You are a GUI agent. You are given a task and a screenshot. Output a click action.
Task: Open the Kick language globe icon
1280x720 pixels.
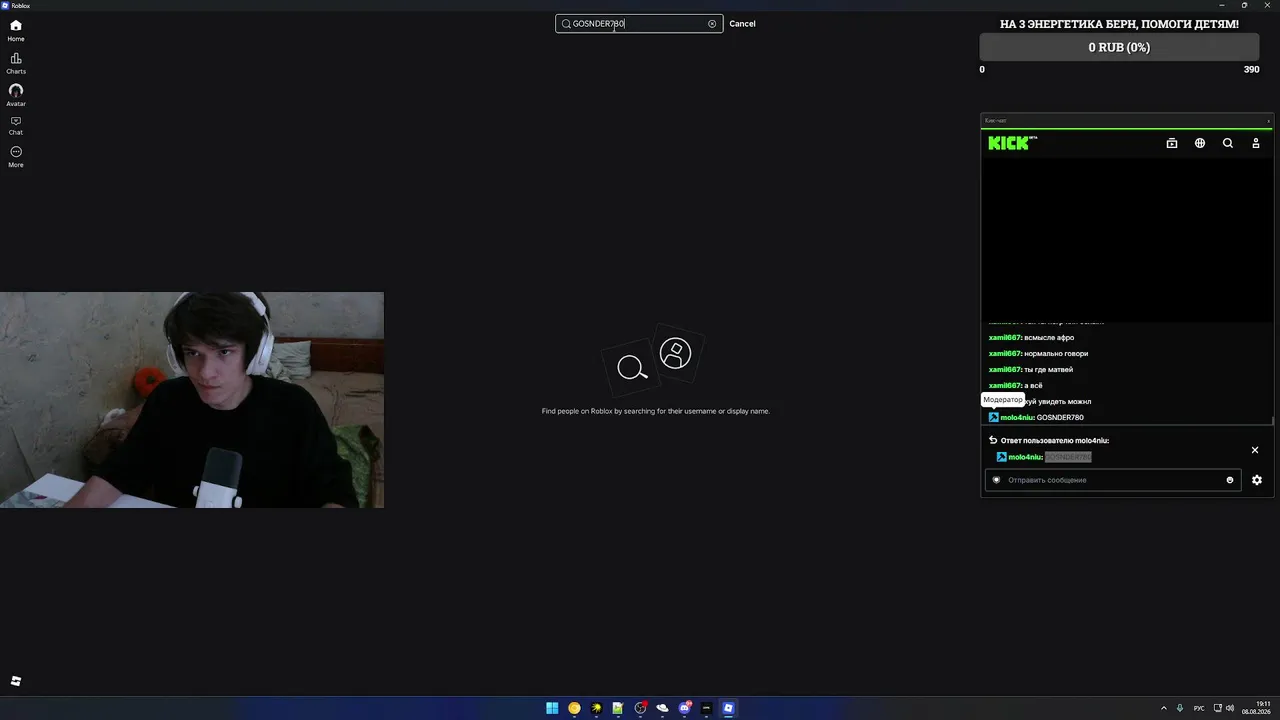coord(1200,143)
